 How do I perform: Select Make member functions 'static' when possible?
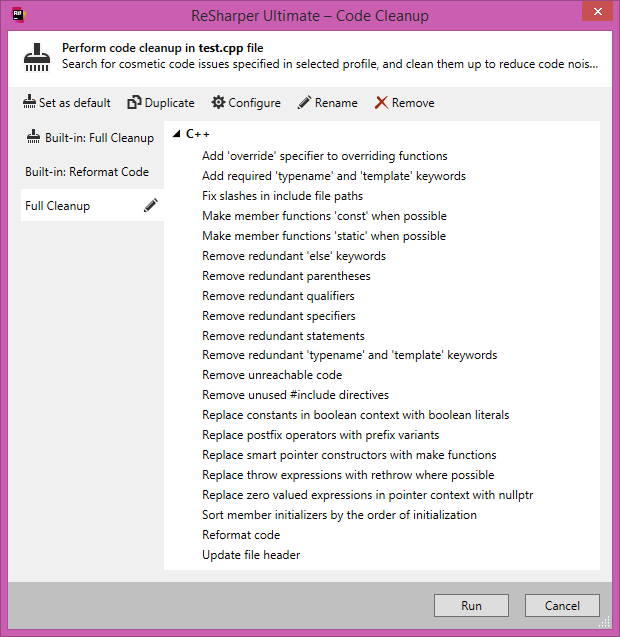tap(324, 236)
